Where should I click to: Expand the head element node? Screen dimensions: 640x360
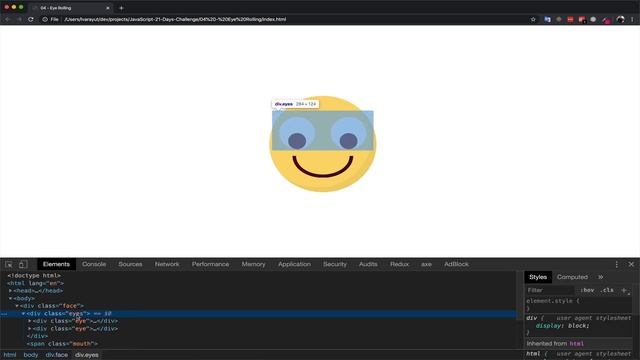point(11,291)
